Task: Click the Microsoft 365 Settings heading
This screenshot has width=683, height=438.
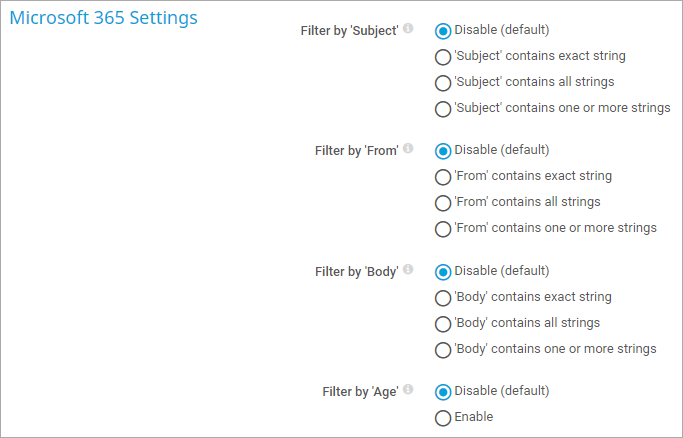Action: tap(104, 18)
